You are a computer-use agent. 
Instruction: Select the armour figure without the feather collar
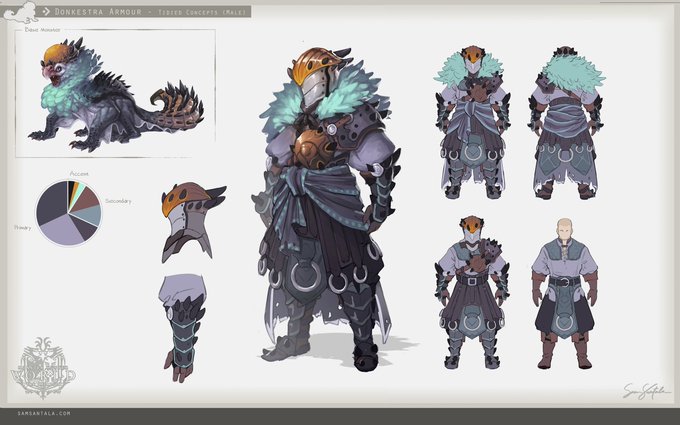[472, 292]
